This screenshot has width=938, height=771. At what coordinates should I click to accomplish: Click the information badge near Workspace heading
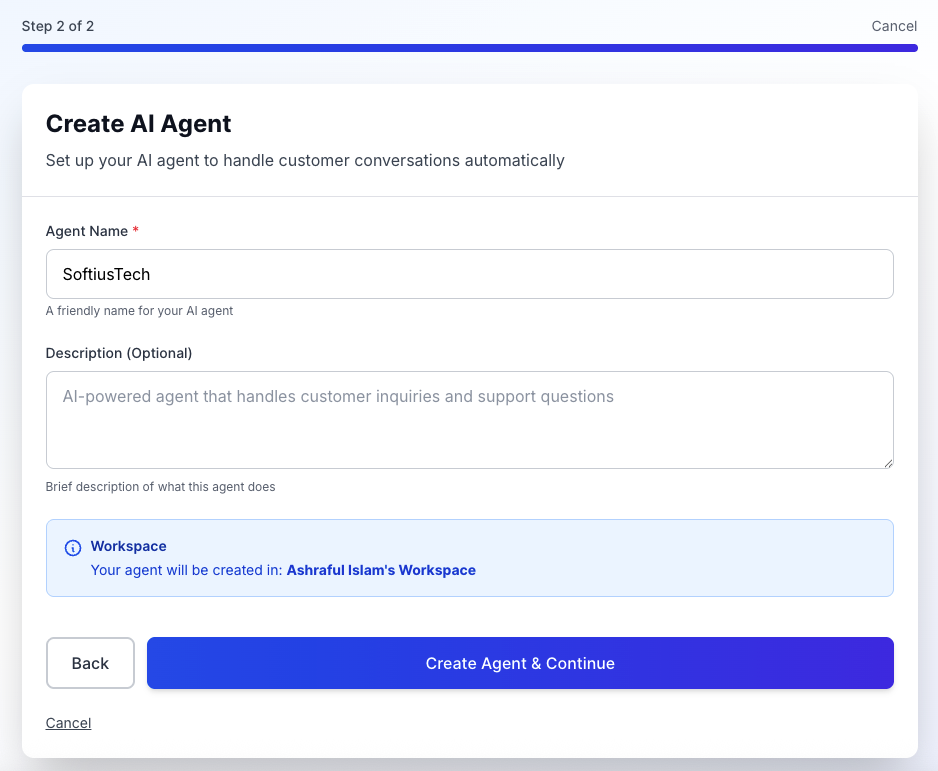72,548
